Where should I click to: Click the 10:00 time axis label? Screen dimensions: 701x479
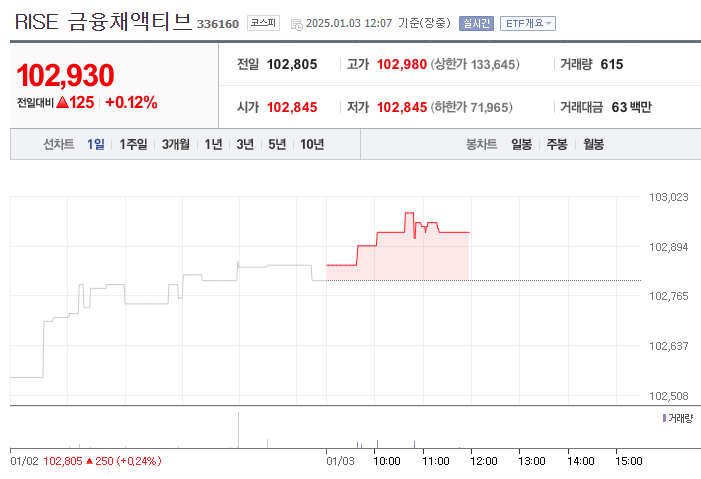pos(387,461)
